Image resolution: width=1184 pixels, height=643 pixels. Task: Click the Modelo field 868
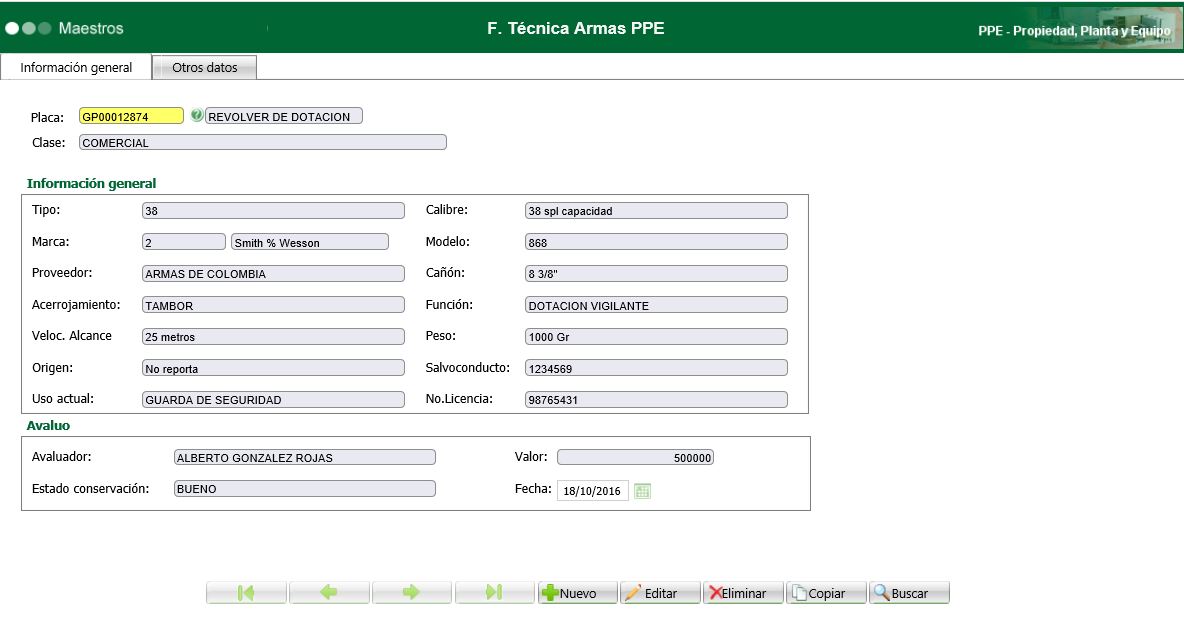coord(656,242)
